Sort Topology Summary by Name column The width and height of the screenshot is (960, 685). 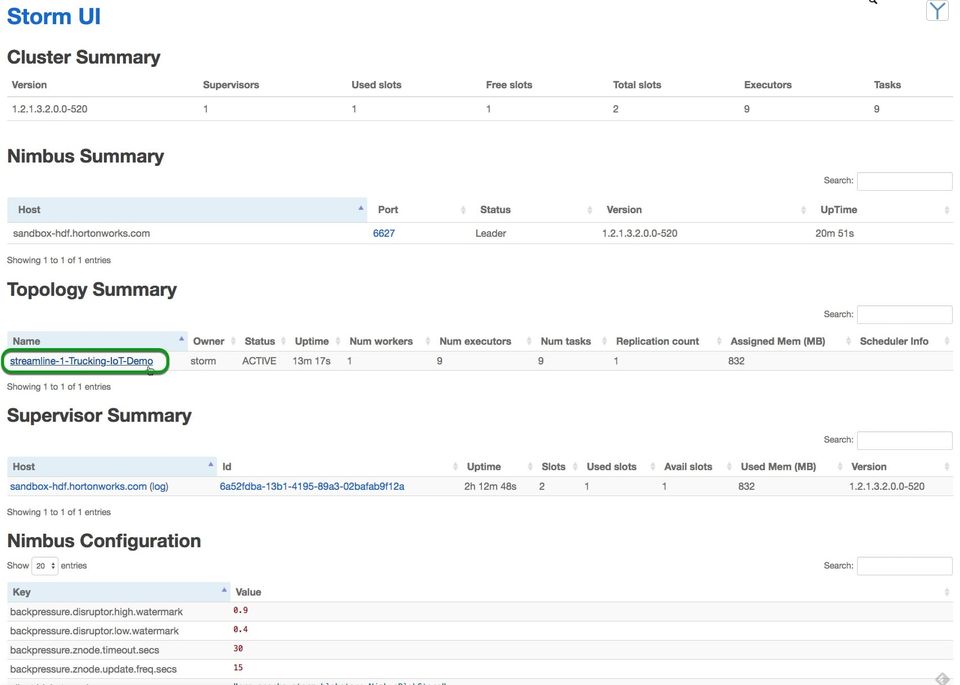[97, 341]
